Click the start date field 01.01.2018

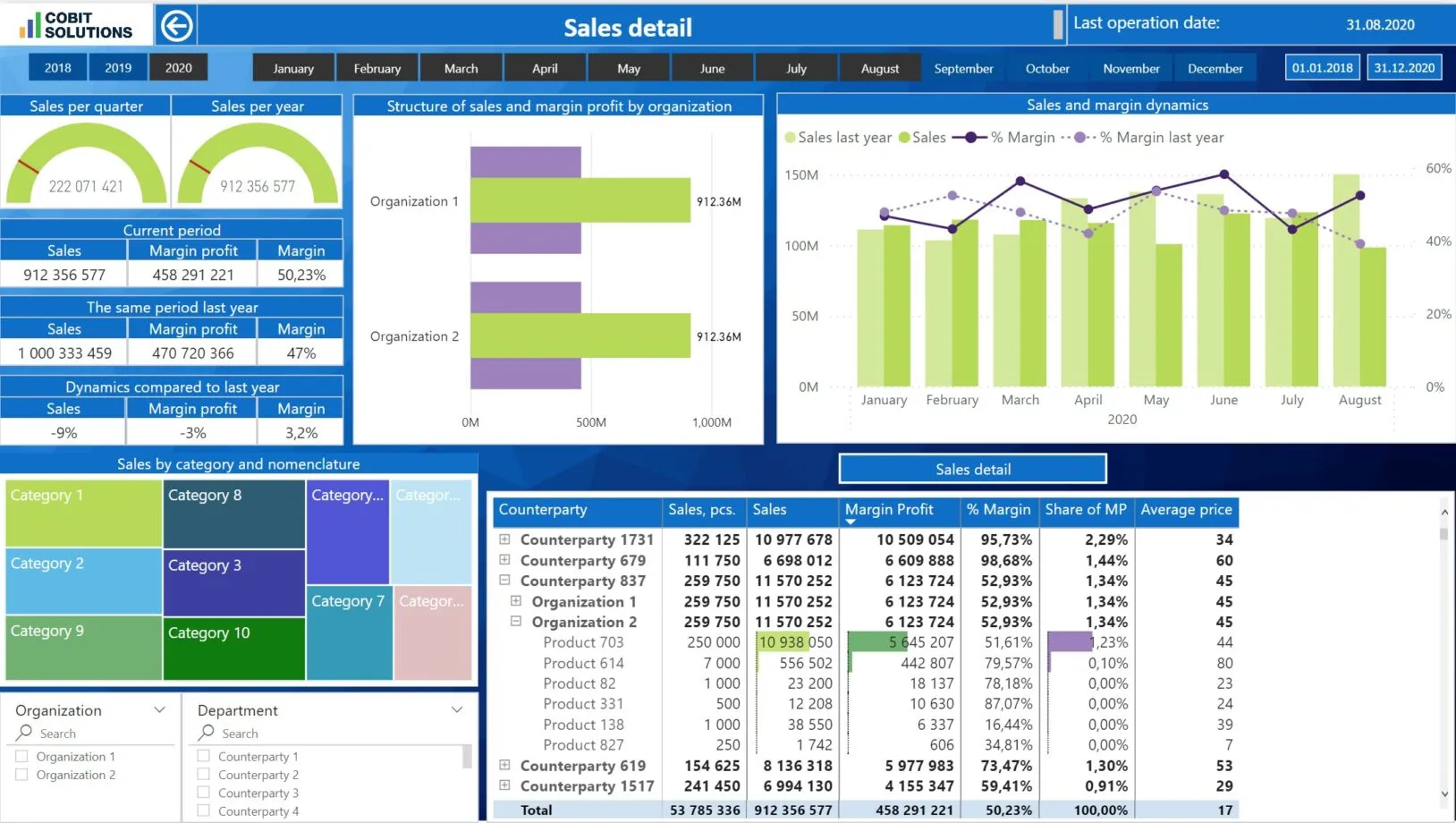1323,68
